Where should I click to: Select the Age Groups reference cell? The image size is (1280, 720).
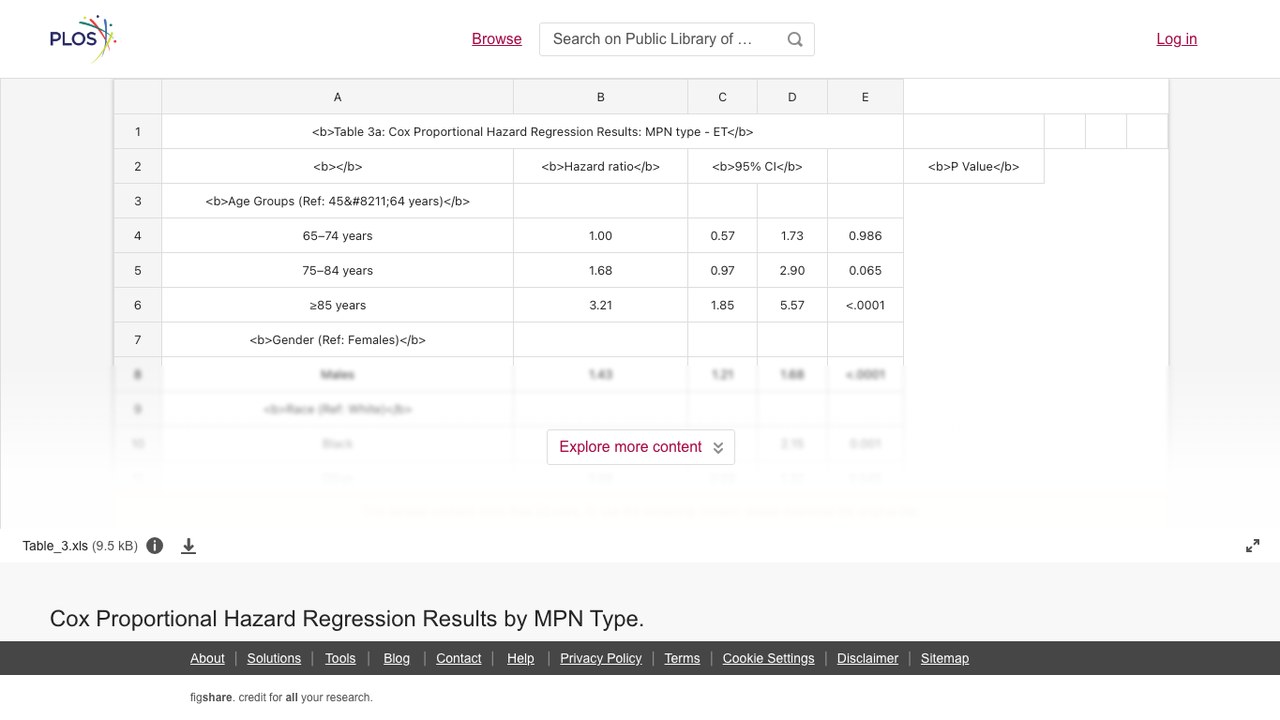(x=337, y=201)
